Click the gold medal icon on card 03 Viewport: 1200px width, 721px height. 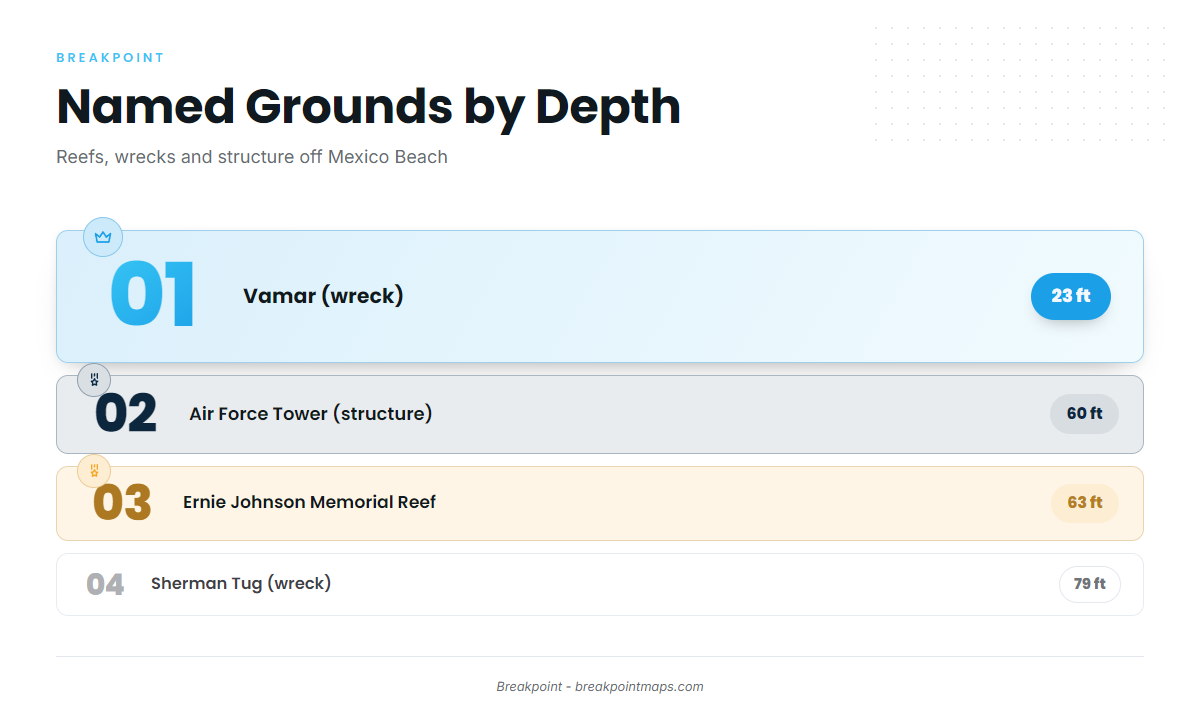pyautogui.click(x=94, y=470)
